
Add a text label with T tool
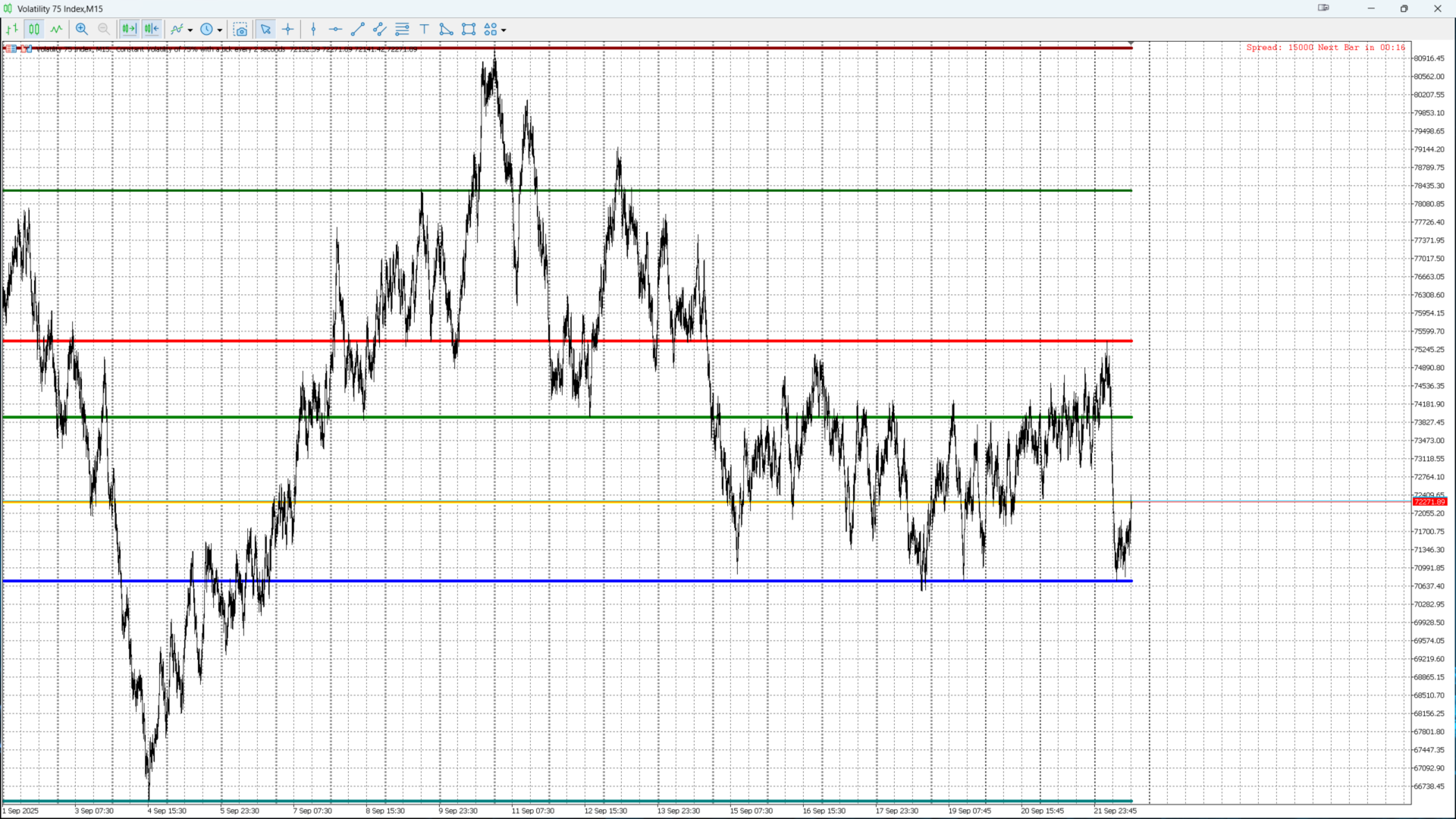tap(424, 30)
